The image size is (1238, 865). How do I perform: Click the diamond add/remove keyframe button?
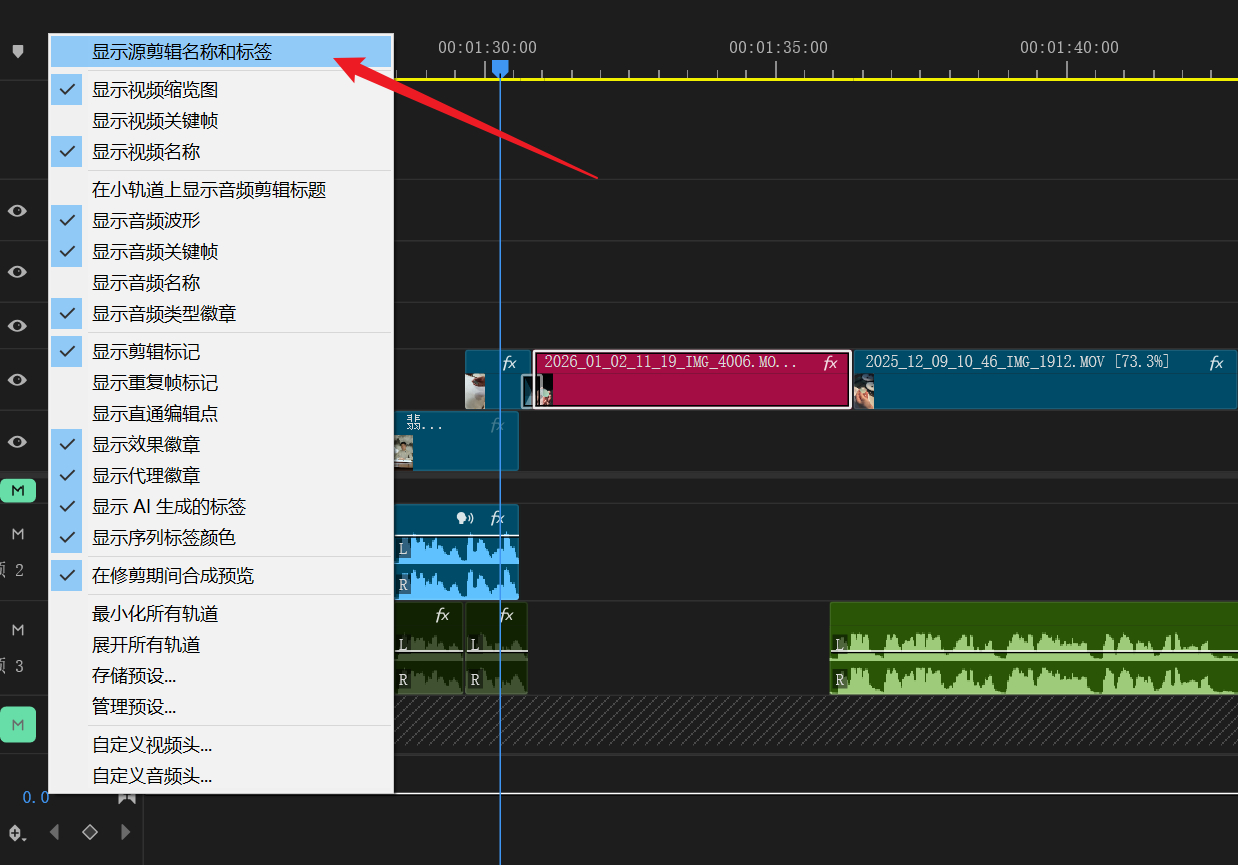point(90,832)
